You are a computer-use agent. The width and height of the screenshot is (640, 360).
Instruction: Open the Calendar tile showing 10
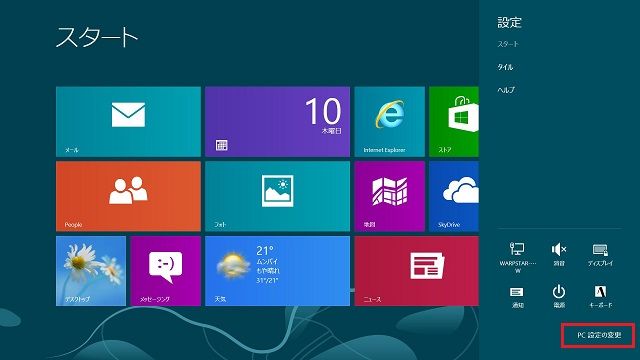(x=278, y=122)
